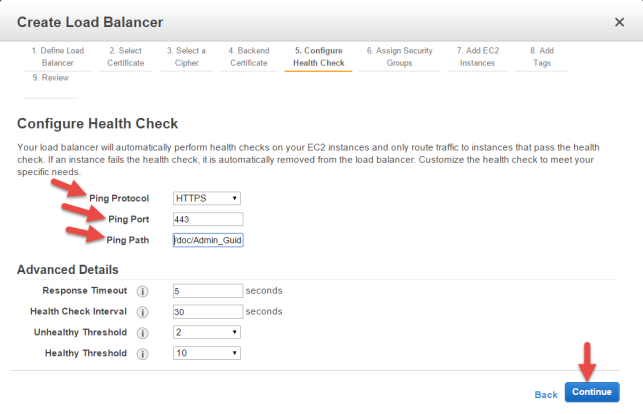The height and width of the screenshot is (414, 643).
Task: Expand the Healthy Threshold dropdown
Action: point(207,353)
